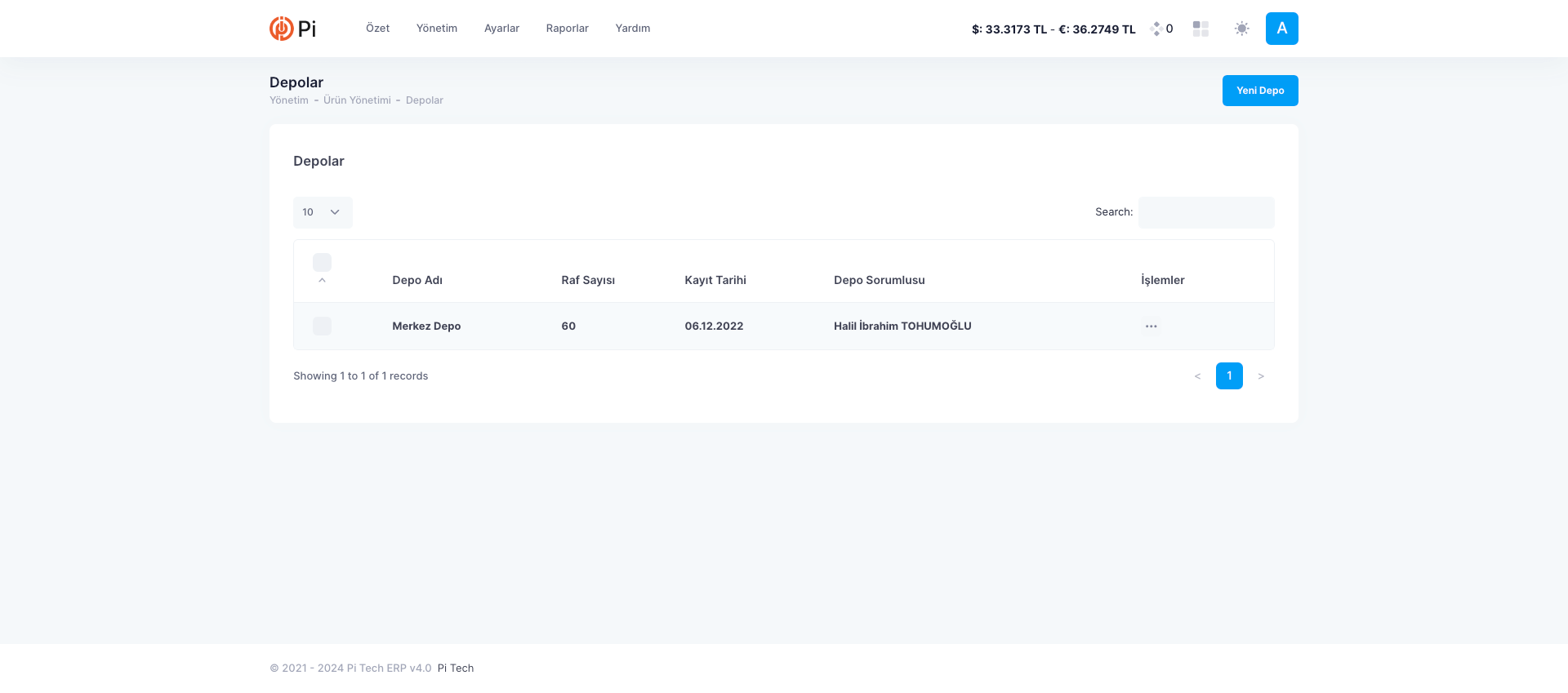
Task: Open the apps grid icon
Action: (x=1200, y=29)
